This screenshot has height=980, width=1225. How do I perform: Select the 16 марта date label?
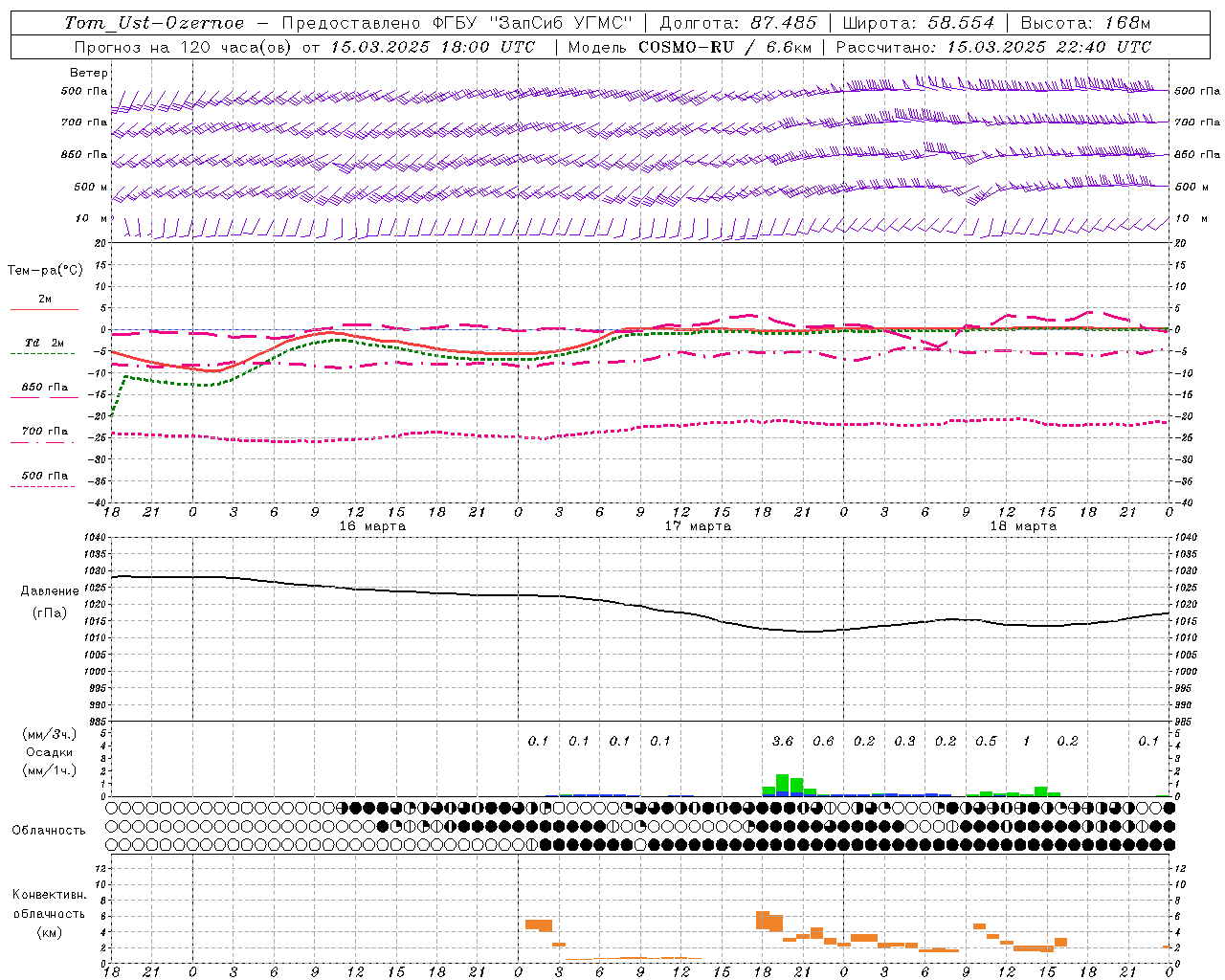click(372, 526)
